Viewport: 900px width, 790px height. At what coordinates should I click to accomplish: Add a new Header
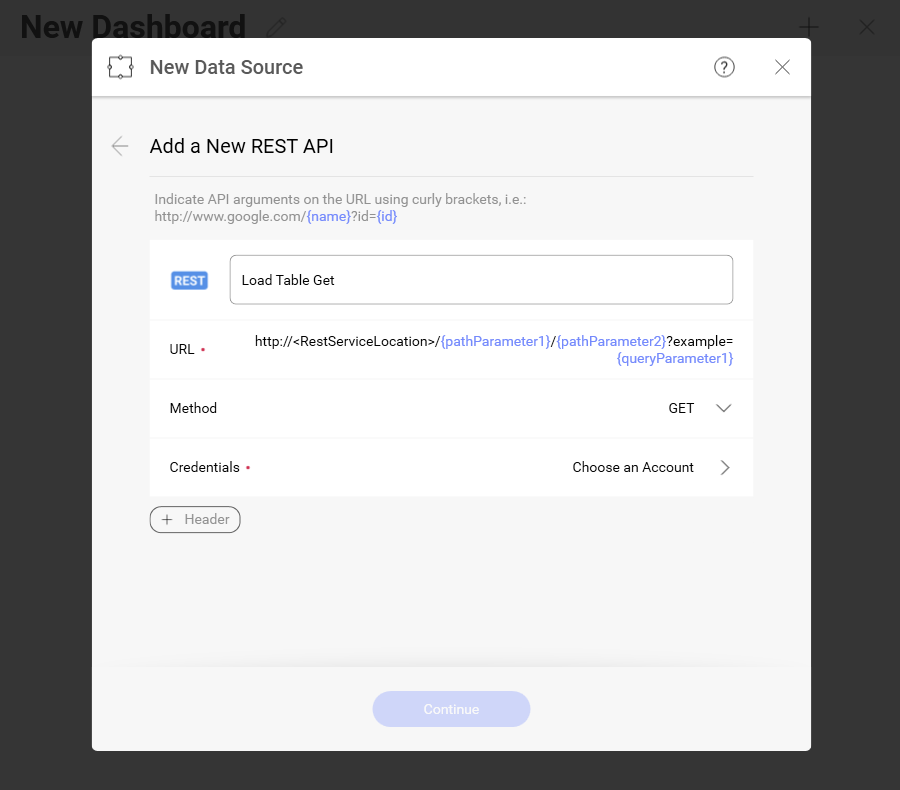click(x=195, y=520)
